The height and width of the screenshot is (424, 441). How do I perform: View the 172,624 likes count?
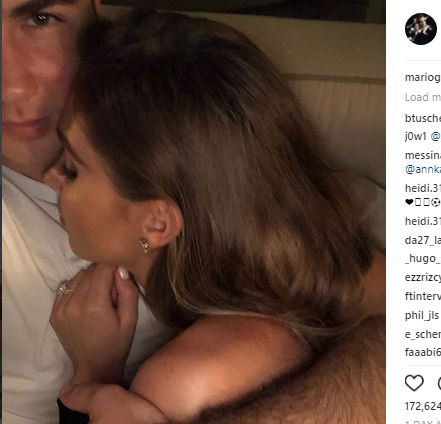coord(423,406)
